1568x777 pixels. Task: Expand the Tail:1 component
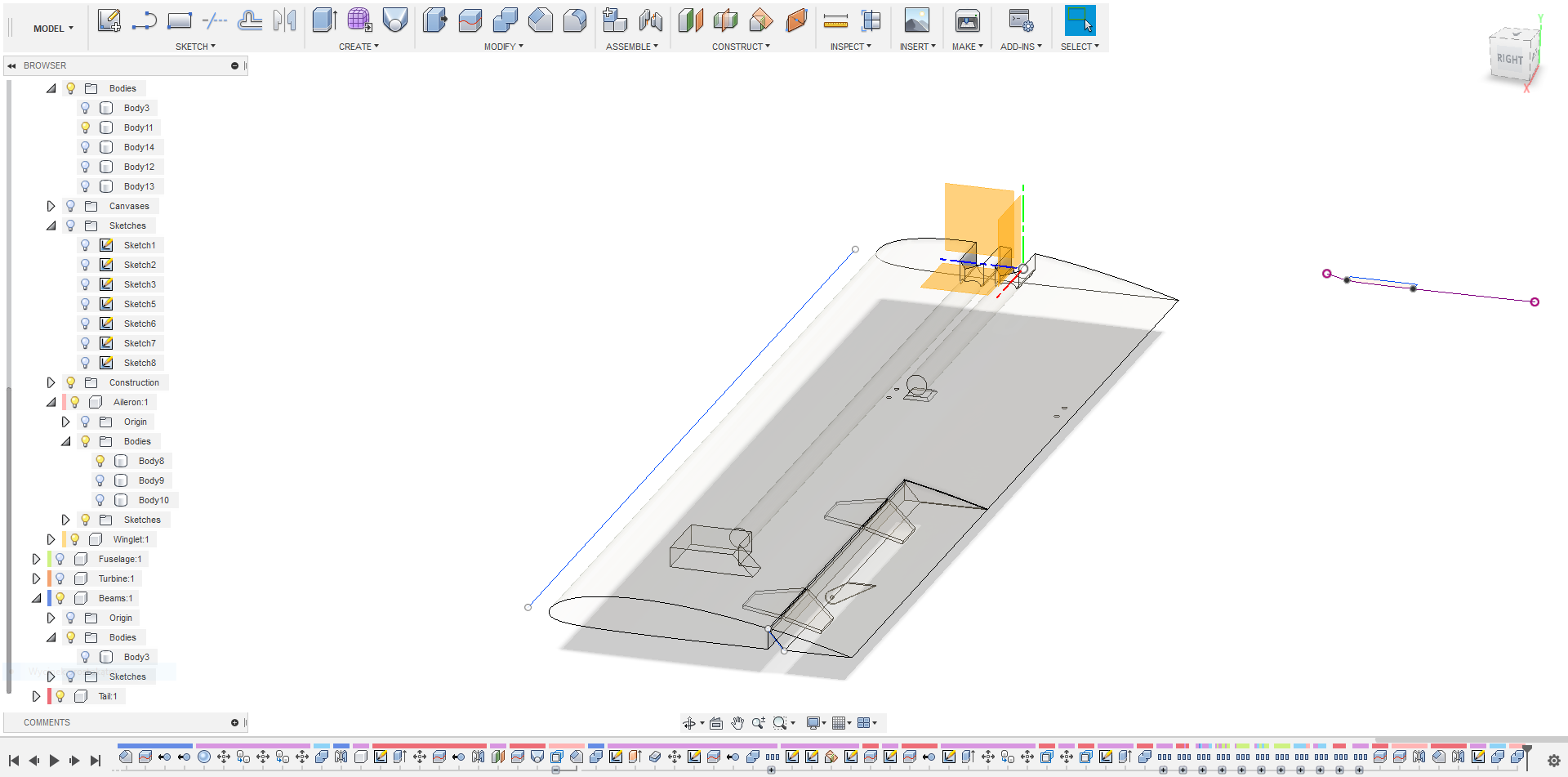point(36,696)
